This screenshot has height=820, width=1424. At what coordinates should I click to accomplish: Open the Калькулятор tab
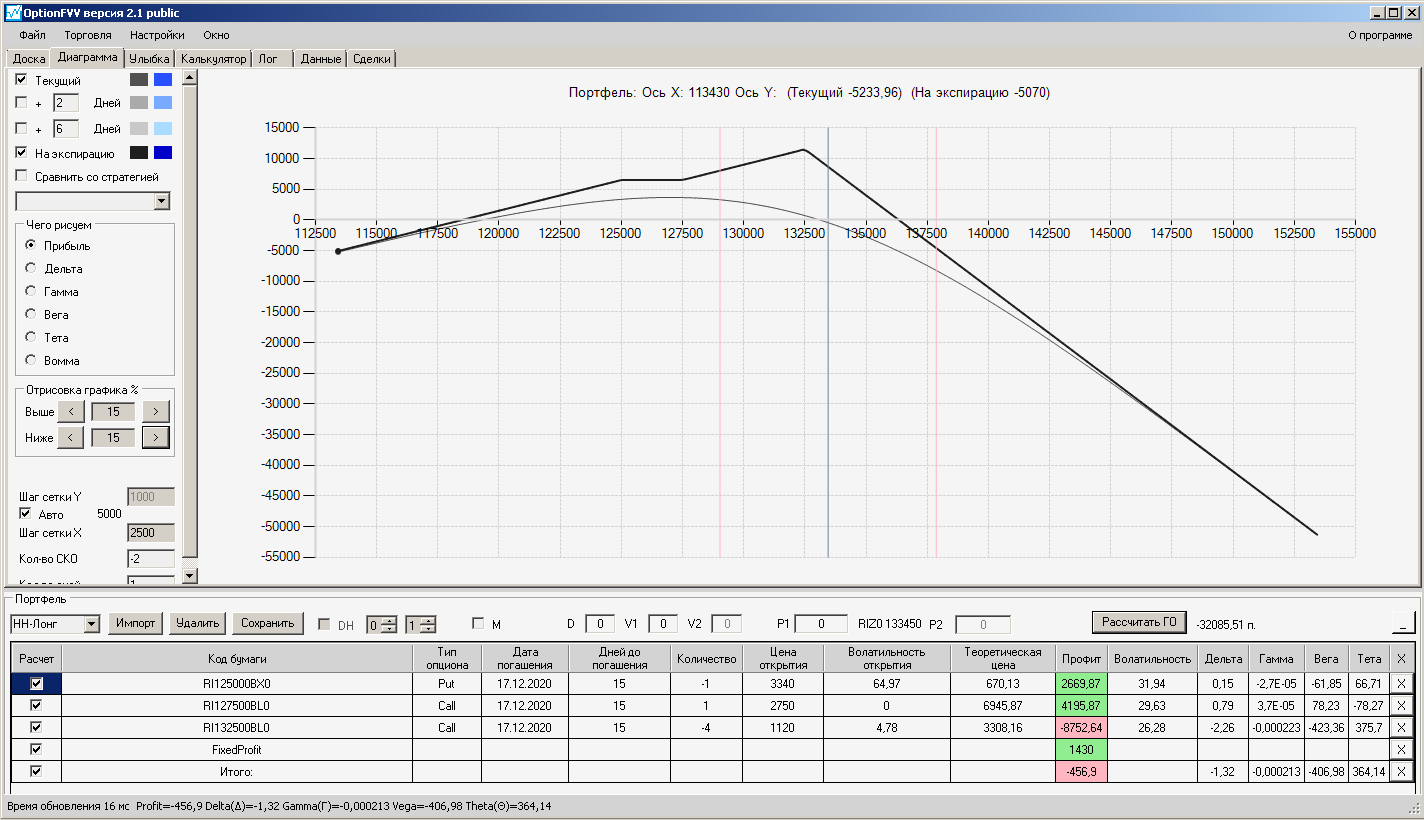click(x=213, y=59)
